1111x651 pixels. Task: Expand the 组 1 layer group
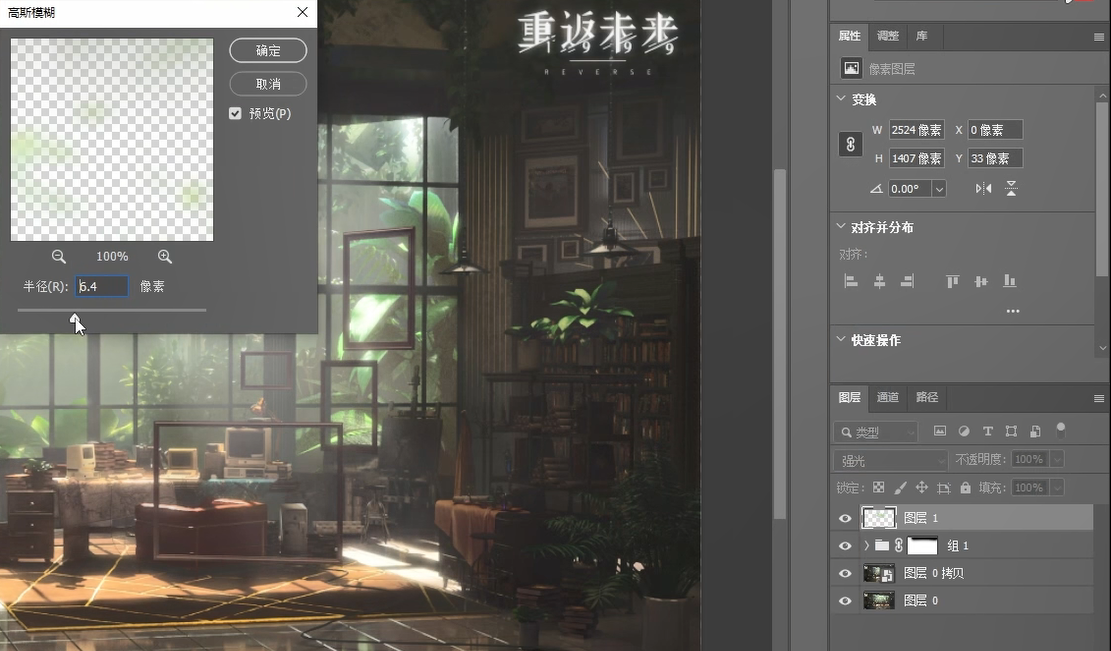(866, 545)
